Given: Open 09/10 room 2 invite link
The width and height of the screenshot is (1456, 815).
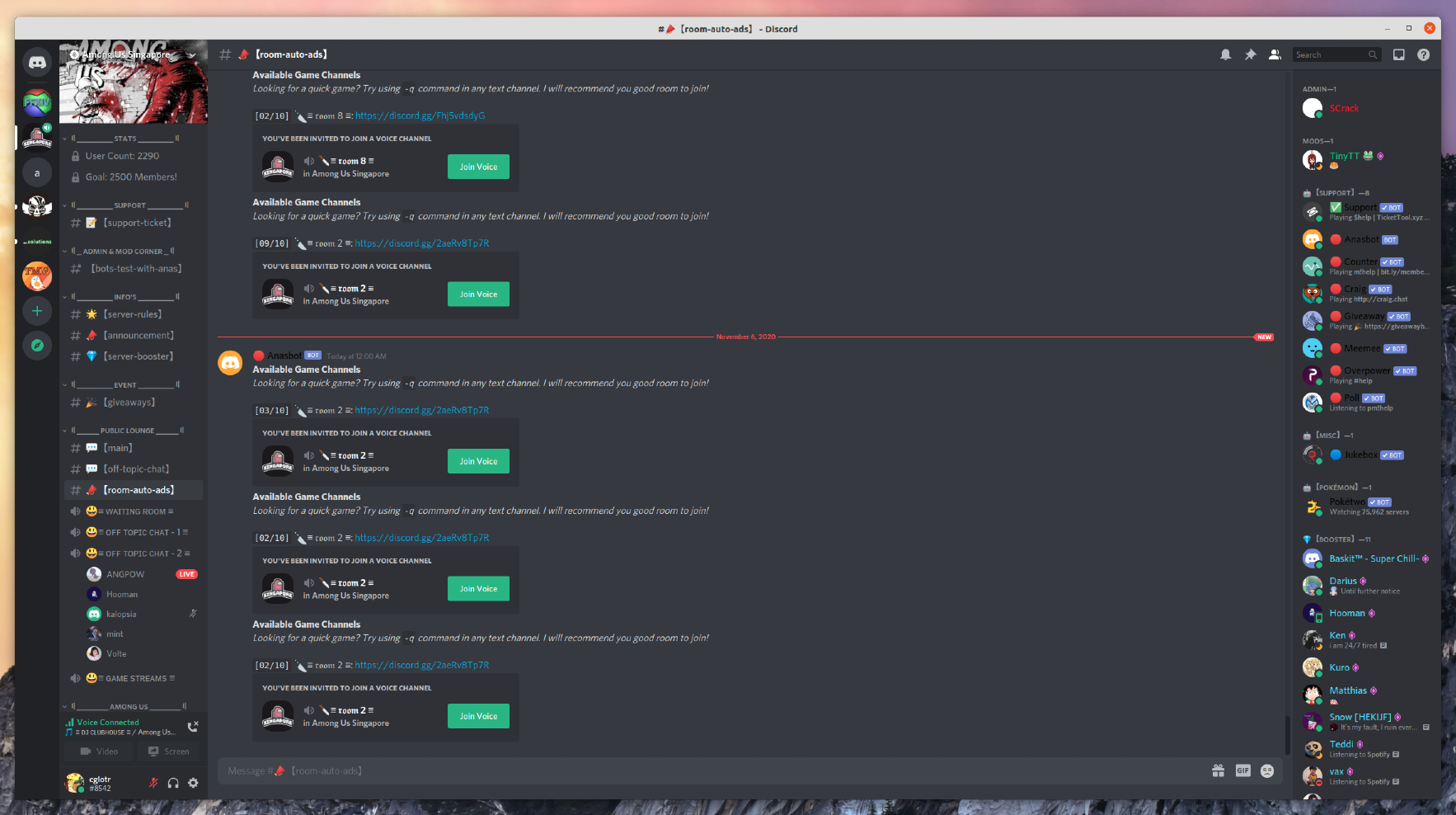Looking at the screenshot, I should (422, 243).
